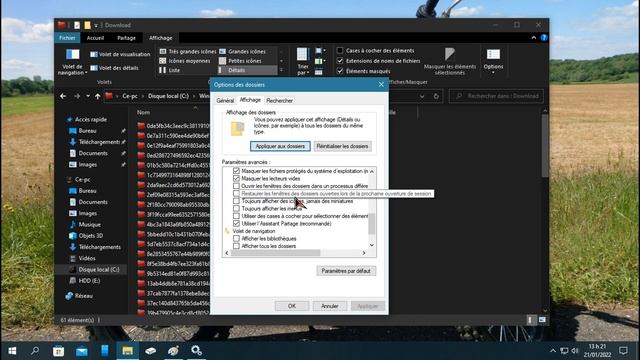This screenshot has height=360, width=640.
Task: Switch to Rechercher tab in dialog
Action: tap(280, 100)
